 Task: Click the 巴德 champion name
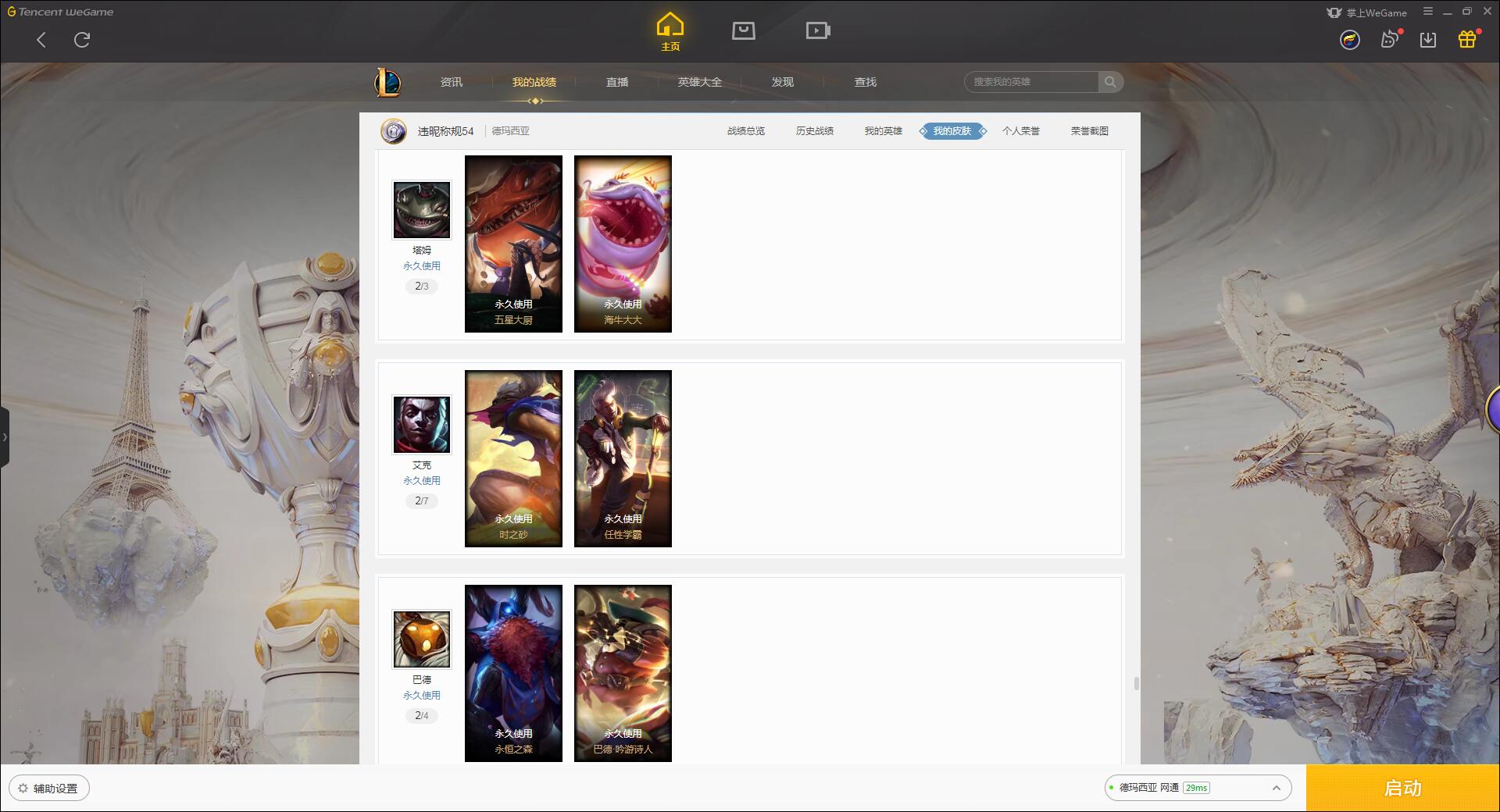(x=422, y=680)
